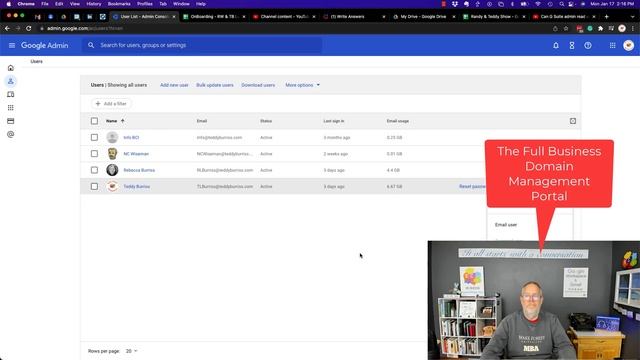Open the Help question mark icon

[x=588, y=46]
